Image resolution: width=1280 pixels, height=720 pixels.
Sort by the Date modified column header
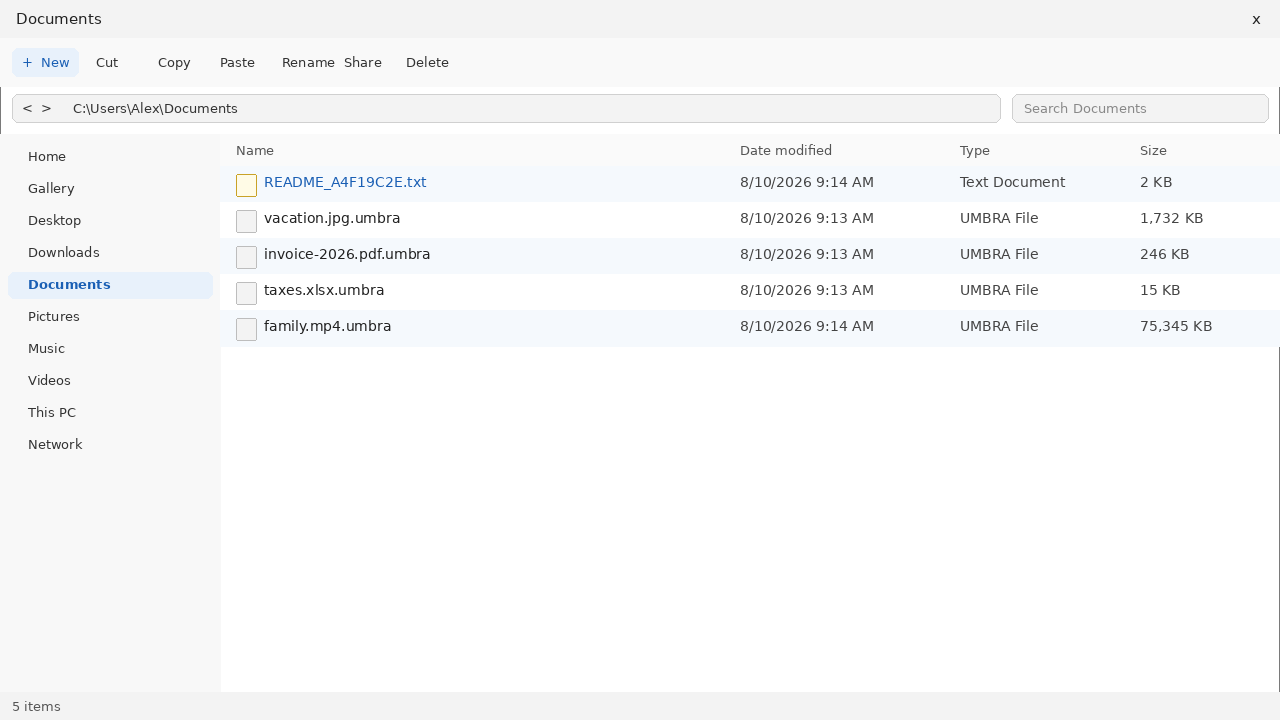[x=786, y=150]
